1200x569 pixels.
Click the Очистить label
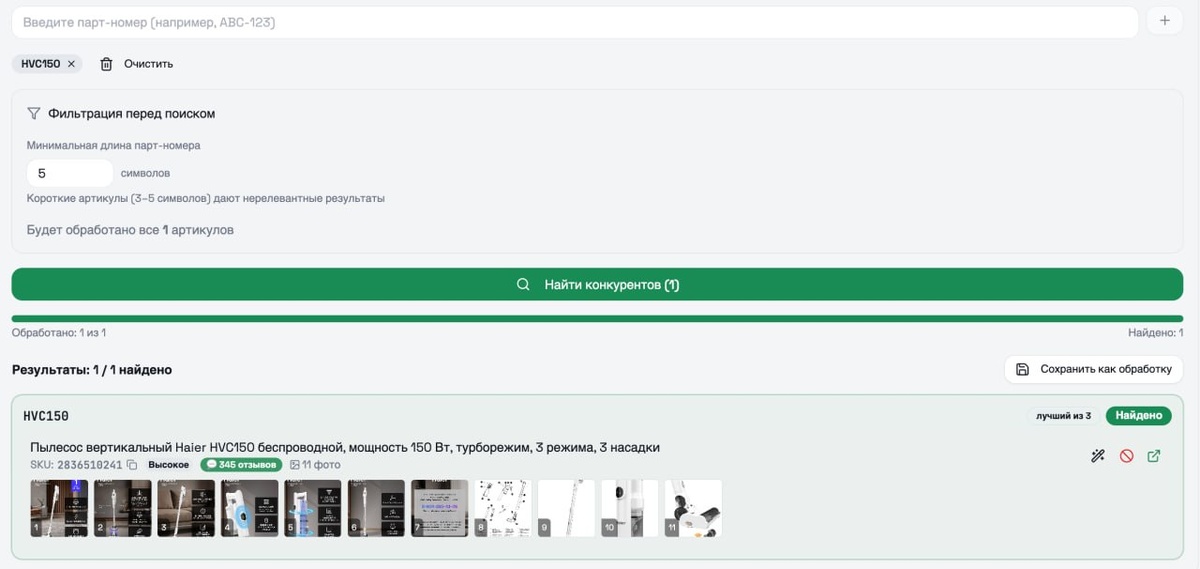tap(148, 64)
